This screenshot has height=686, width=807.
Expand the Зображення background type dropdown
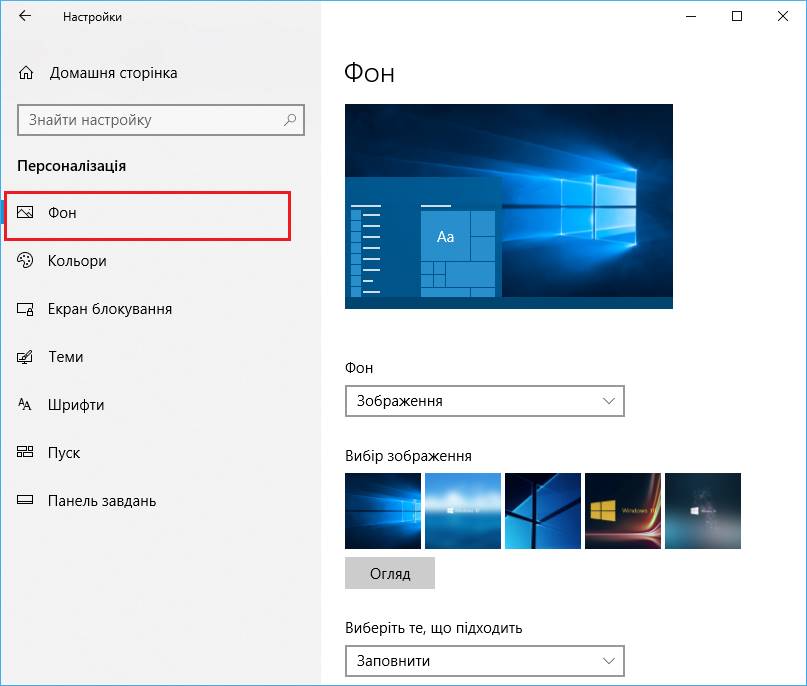(x=485, y=401)
